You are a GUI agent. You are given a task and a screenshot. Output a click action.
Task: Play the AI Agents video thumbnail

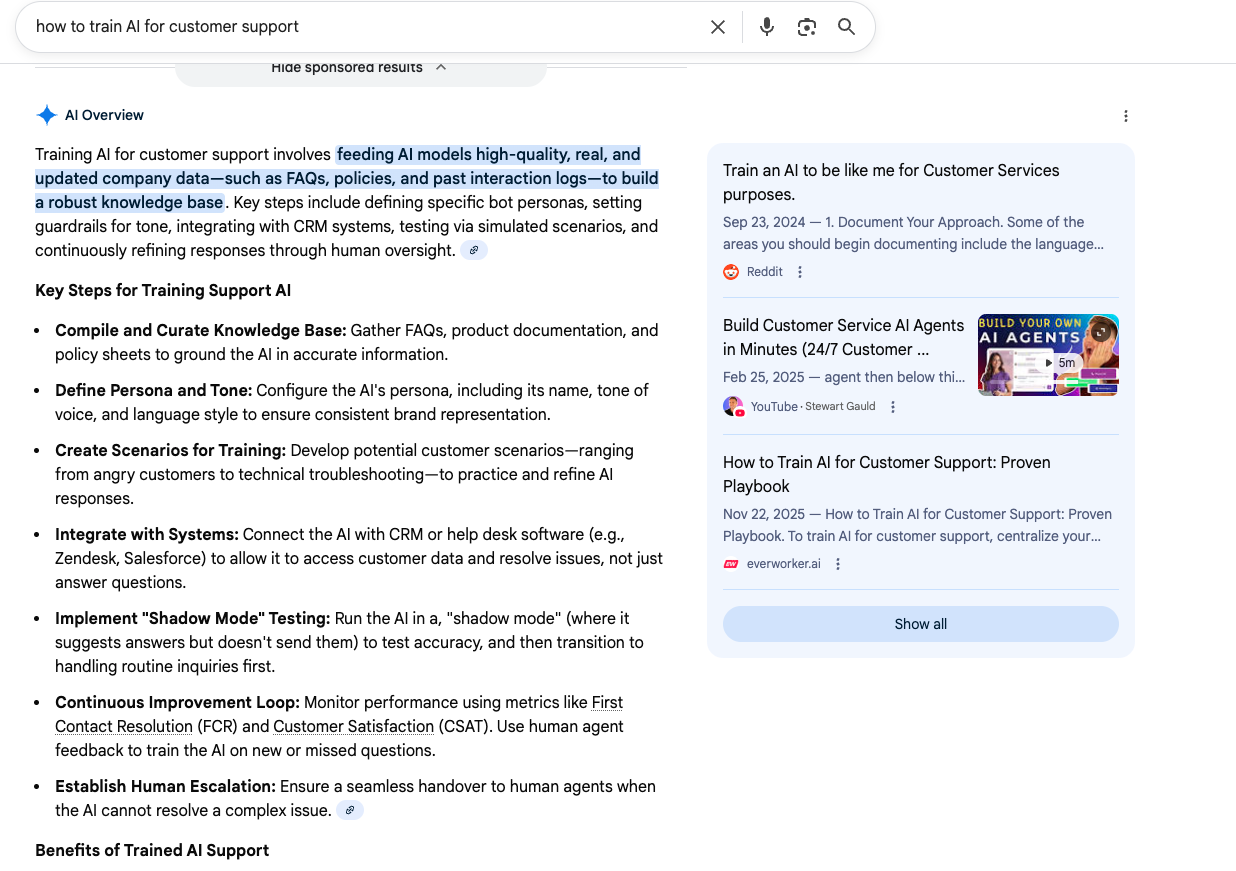click(1047, 355)
